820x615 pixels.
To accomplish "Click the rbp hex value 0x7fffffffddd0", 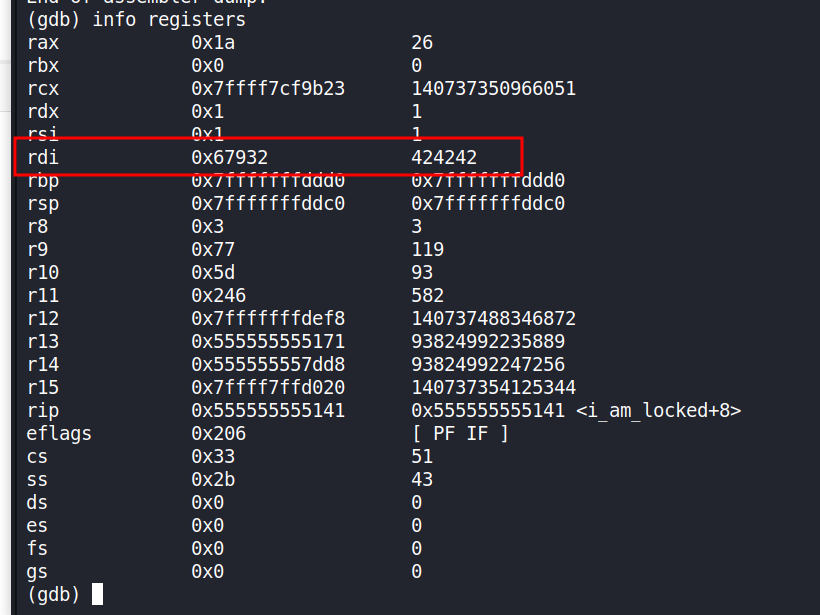I will (x=268, y=181).
